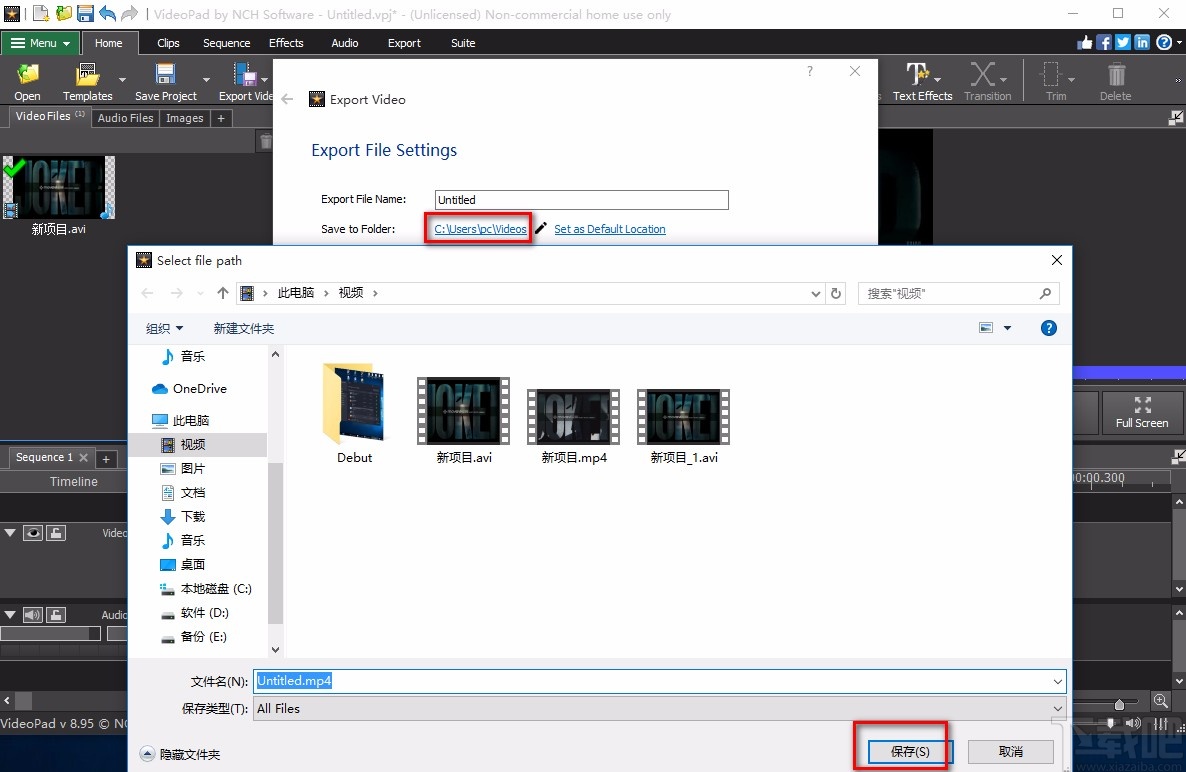Expand the Templates dropdown arrow
1186x772 pixels.
tap(123, 79)
